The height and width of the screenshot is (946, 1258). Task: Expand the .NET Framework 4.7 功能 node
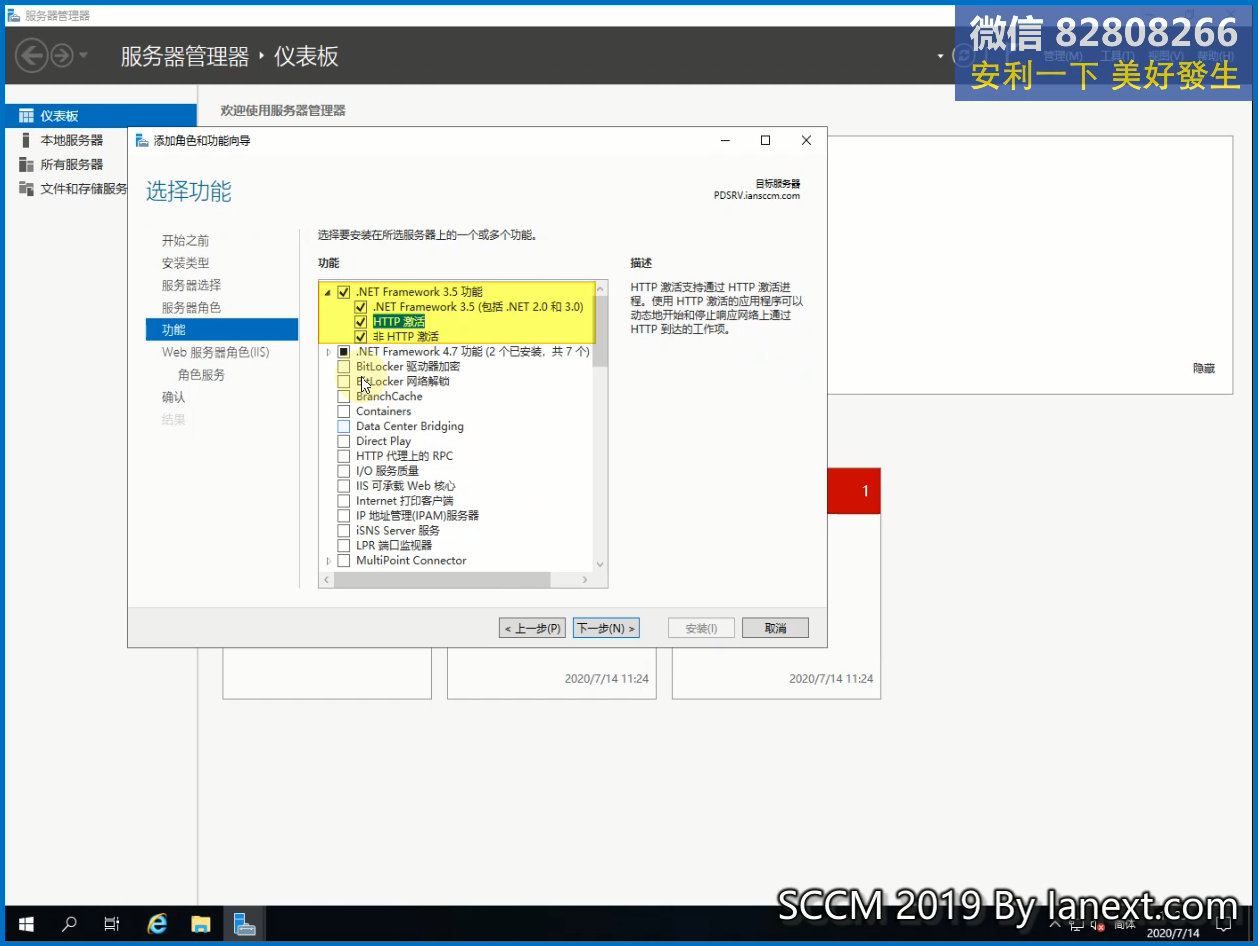(x=328, y=352)
